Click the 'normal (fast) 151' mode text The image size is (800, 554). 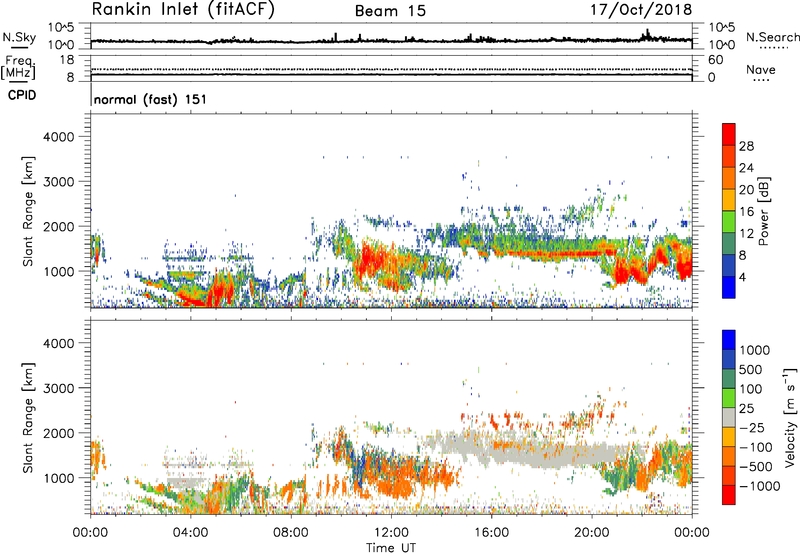(x=151, y=99)
